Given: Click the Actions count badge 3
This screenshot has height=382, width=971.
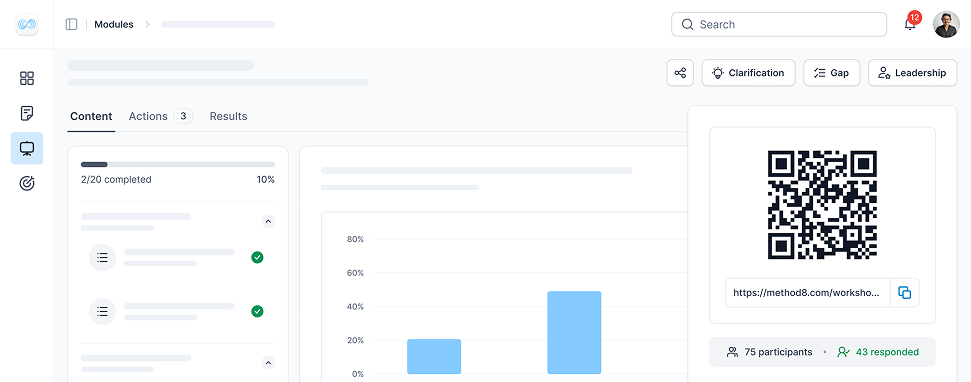Looking at the screenshot, I should [183, 116].
